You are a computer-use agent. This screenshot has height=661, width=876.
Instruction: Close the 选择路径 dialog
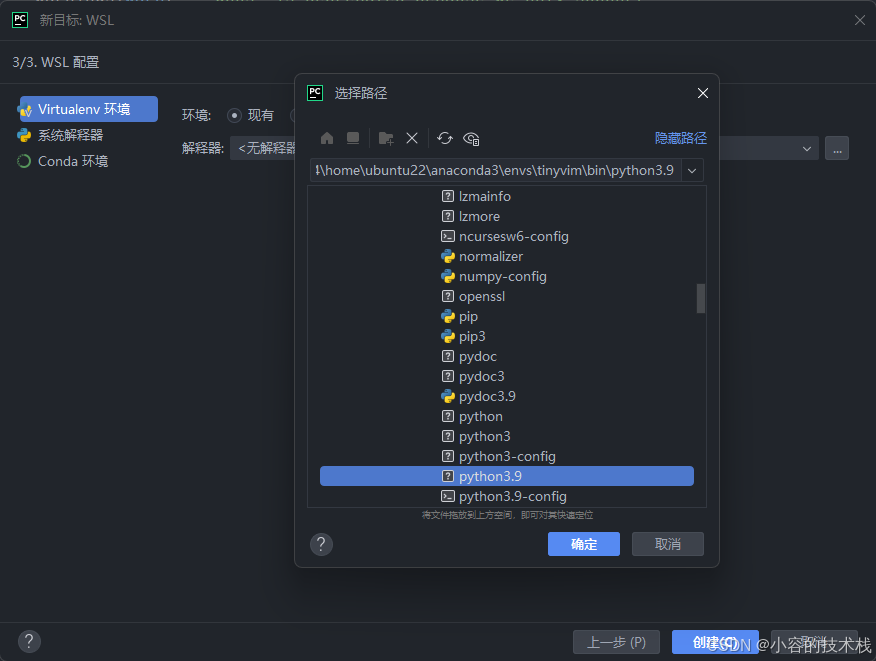(703, 93)
